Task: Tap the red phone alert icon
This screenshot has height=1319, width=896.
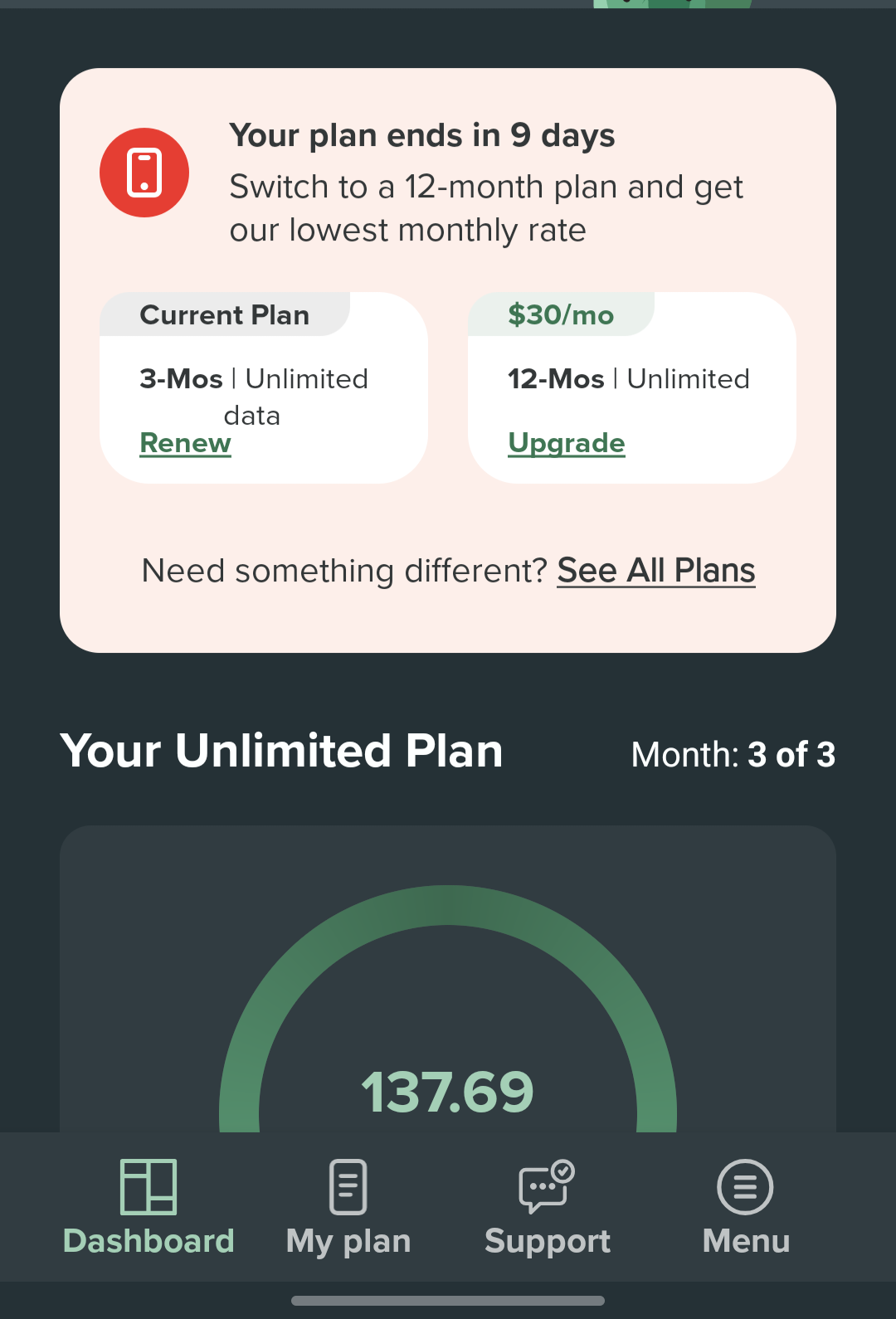Action: click(x=144, y=173)
